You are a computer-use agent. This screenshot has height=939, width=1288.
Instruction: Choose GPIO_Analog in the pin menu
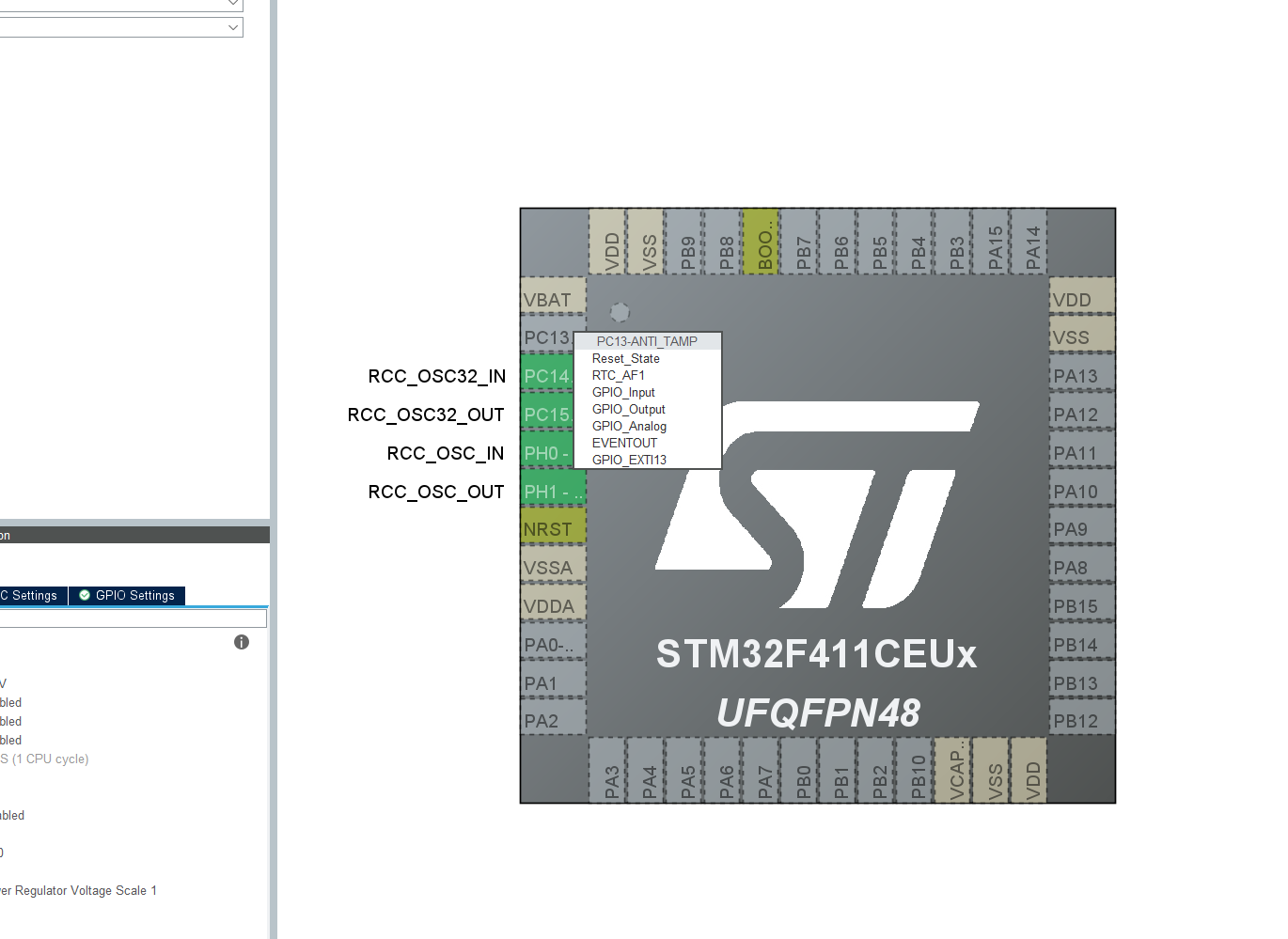tap(647, 426)
